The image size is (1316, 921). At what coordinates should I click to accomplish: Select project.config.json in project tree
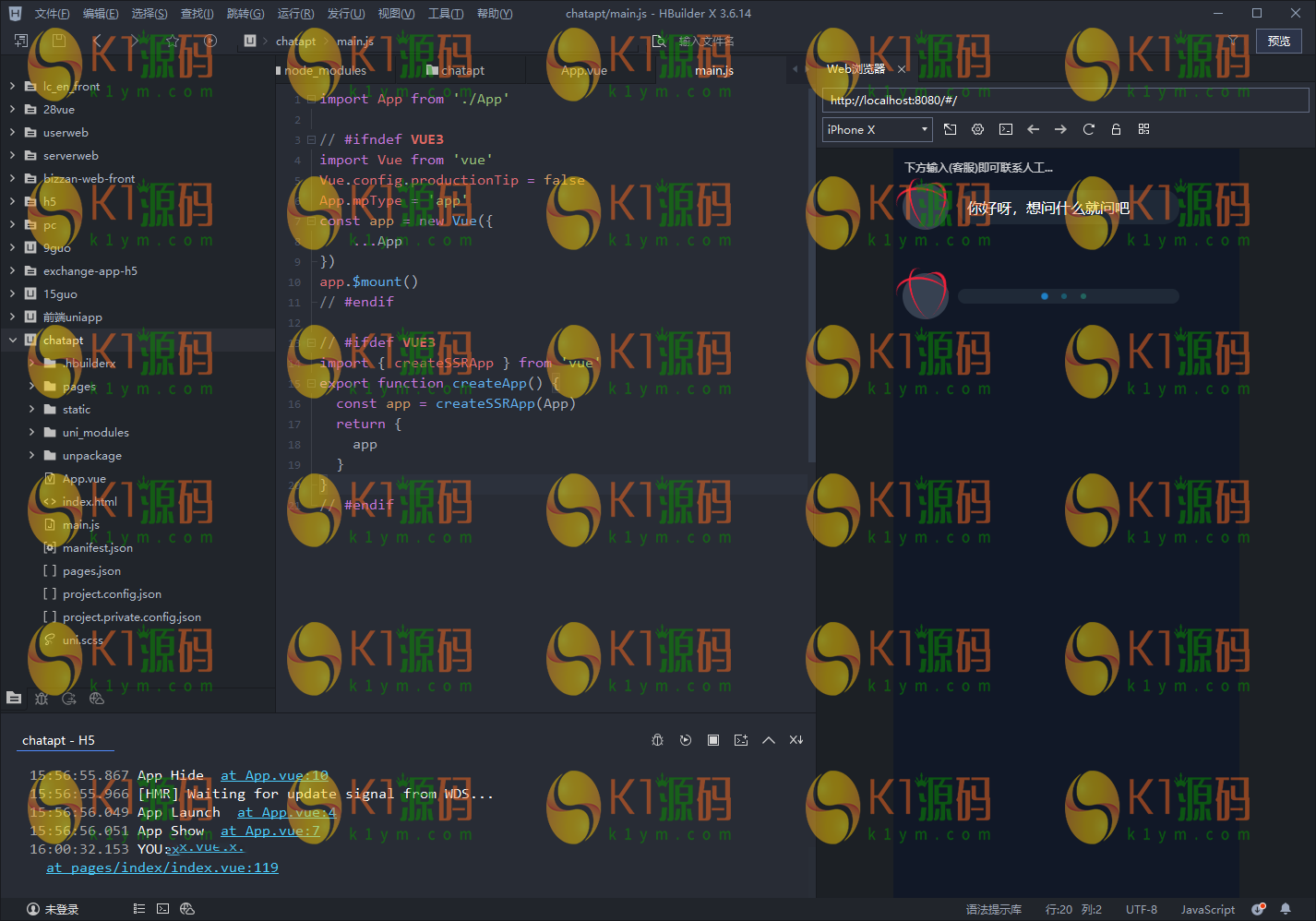112,593
